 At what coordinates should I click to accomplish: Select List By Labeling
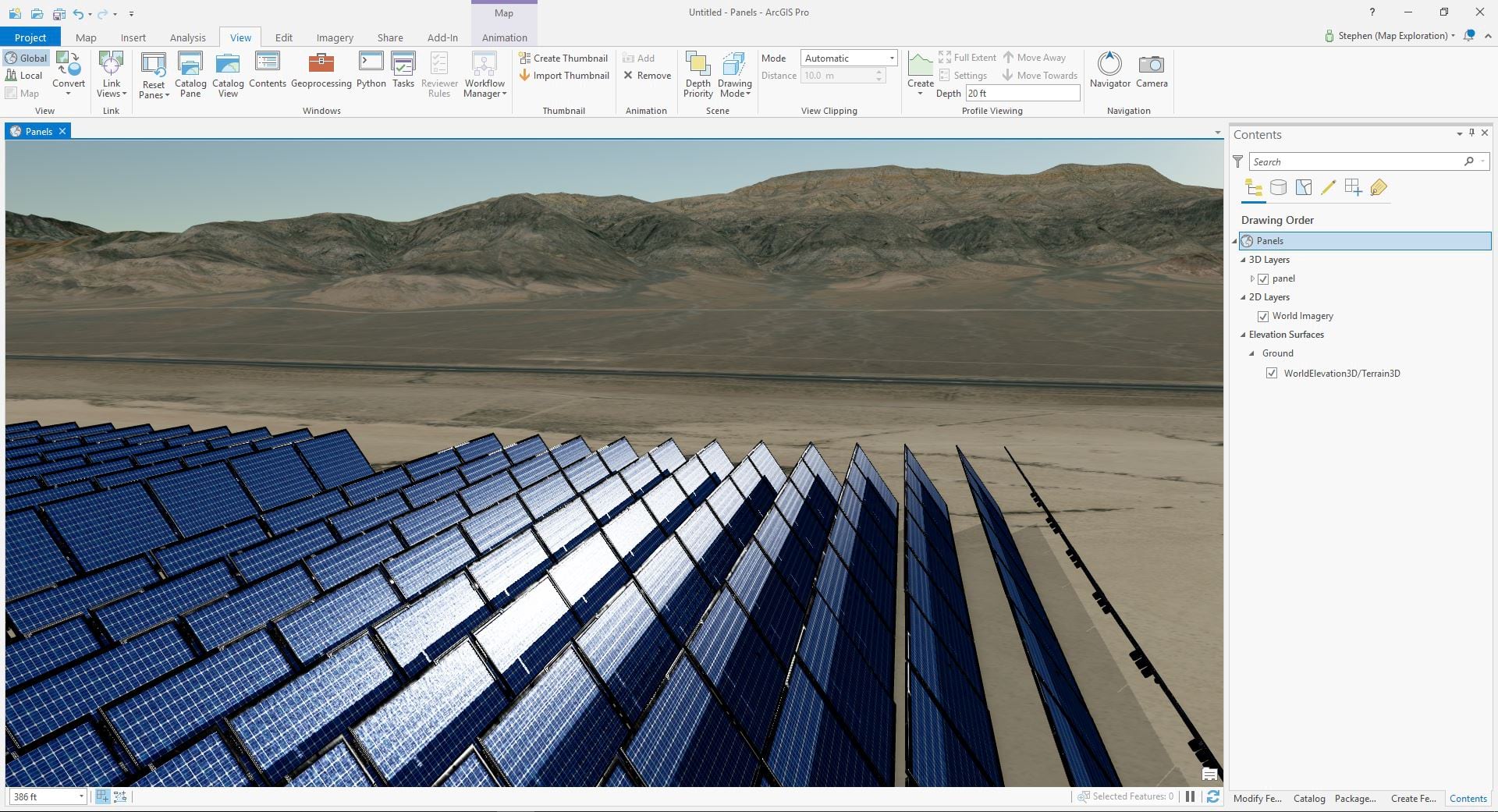click(x=1379, y=188)
